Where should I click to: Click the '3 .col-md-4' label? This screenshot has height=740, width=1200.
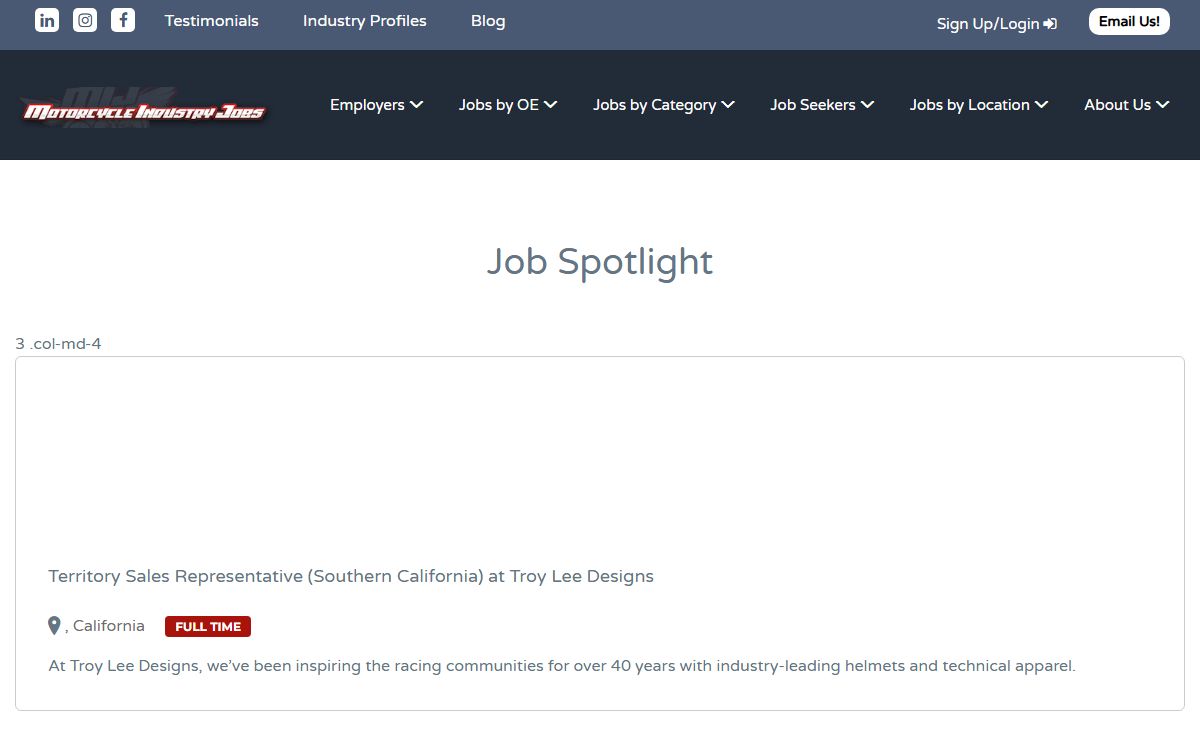tap(59, 344)
